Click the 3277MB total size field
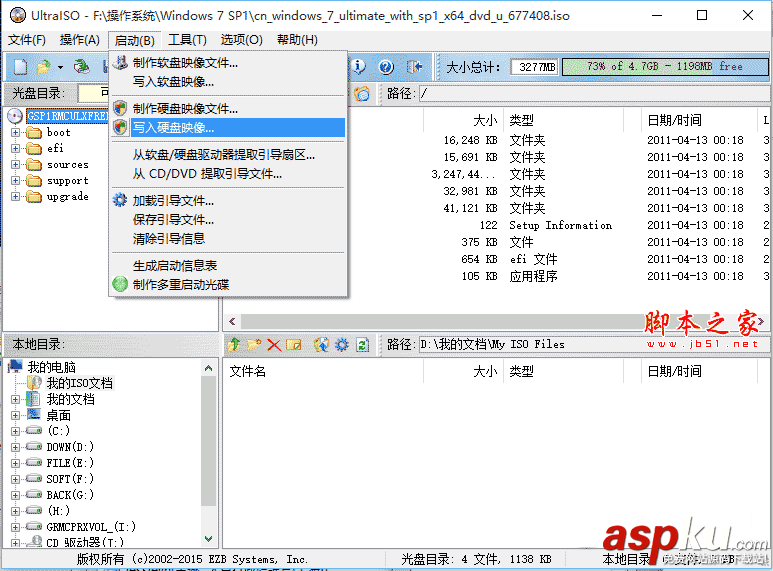 pos(534,67)
